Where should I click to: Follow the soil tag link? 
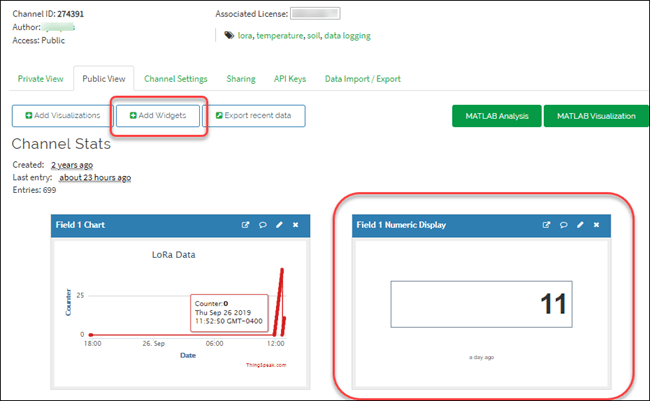click(x=313, y=36)
